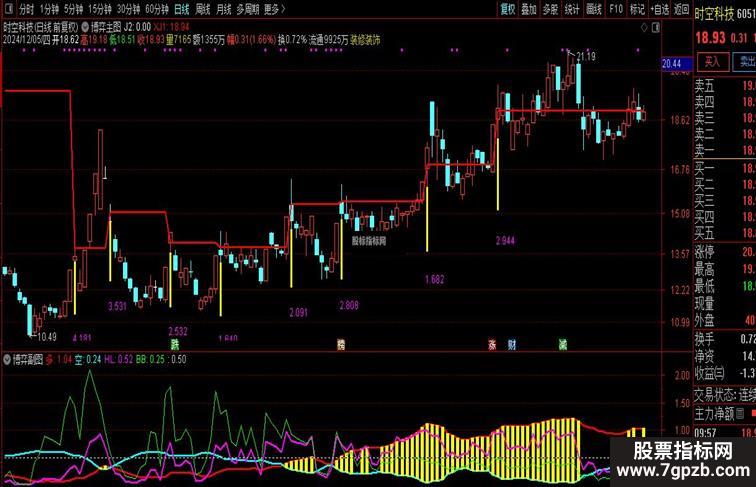The height and width of the screenshot is (487, 756).
Task: Select the 买五 order book row
Action: click(x=725, y=233)
